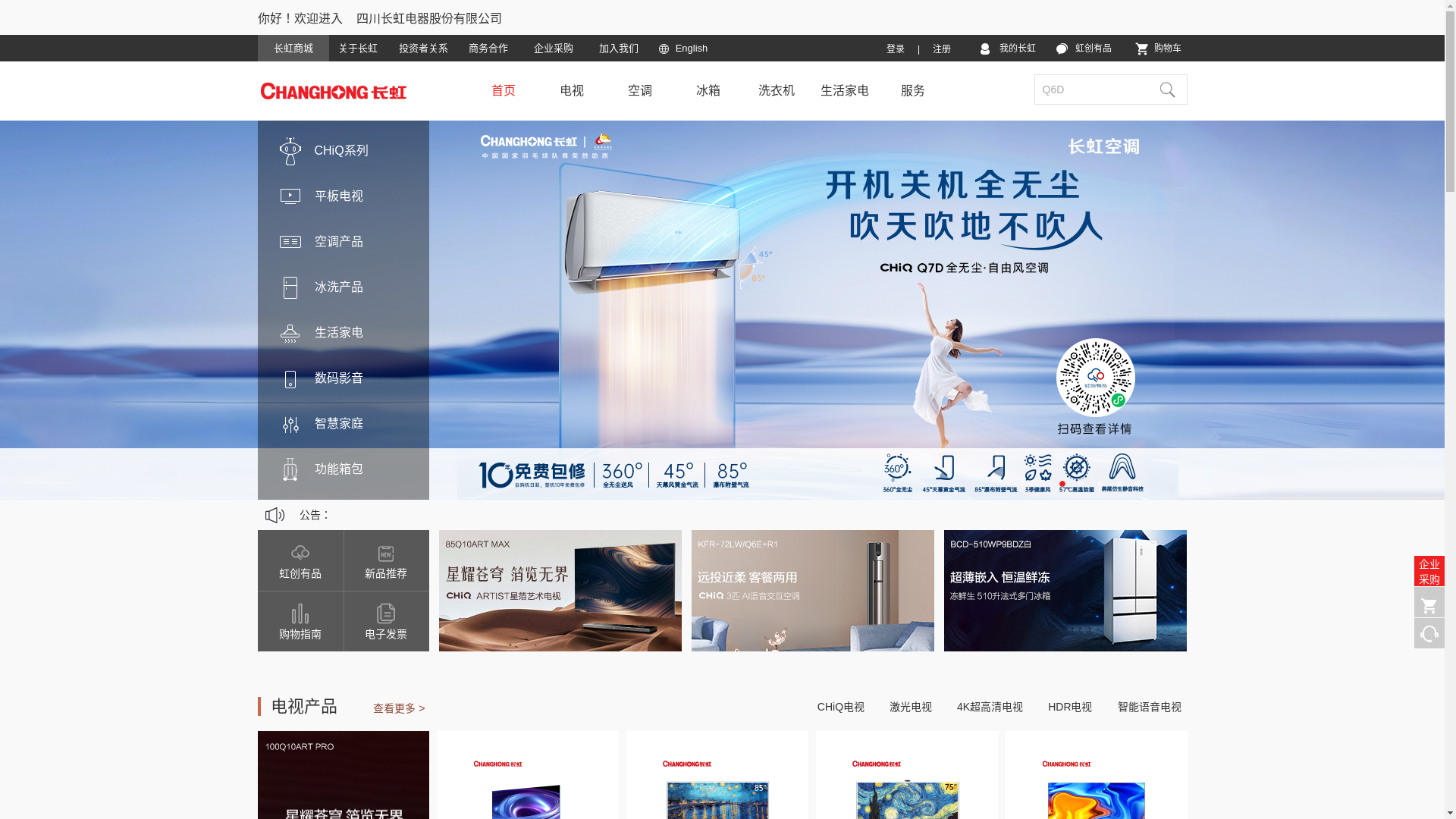Open the 85Q10ART MAX TV banner

click(x=560, y=591)
